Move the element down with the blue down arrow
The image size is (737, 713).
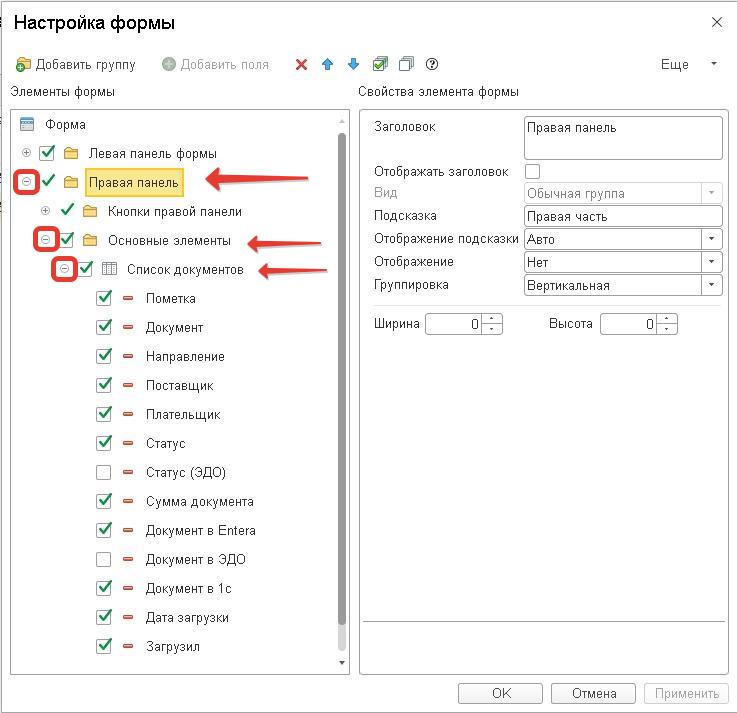tap(353, 64)
